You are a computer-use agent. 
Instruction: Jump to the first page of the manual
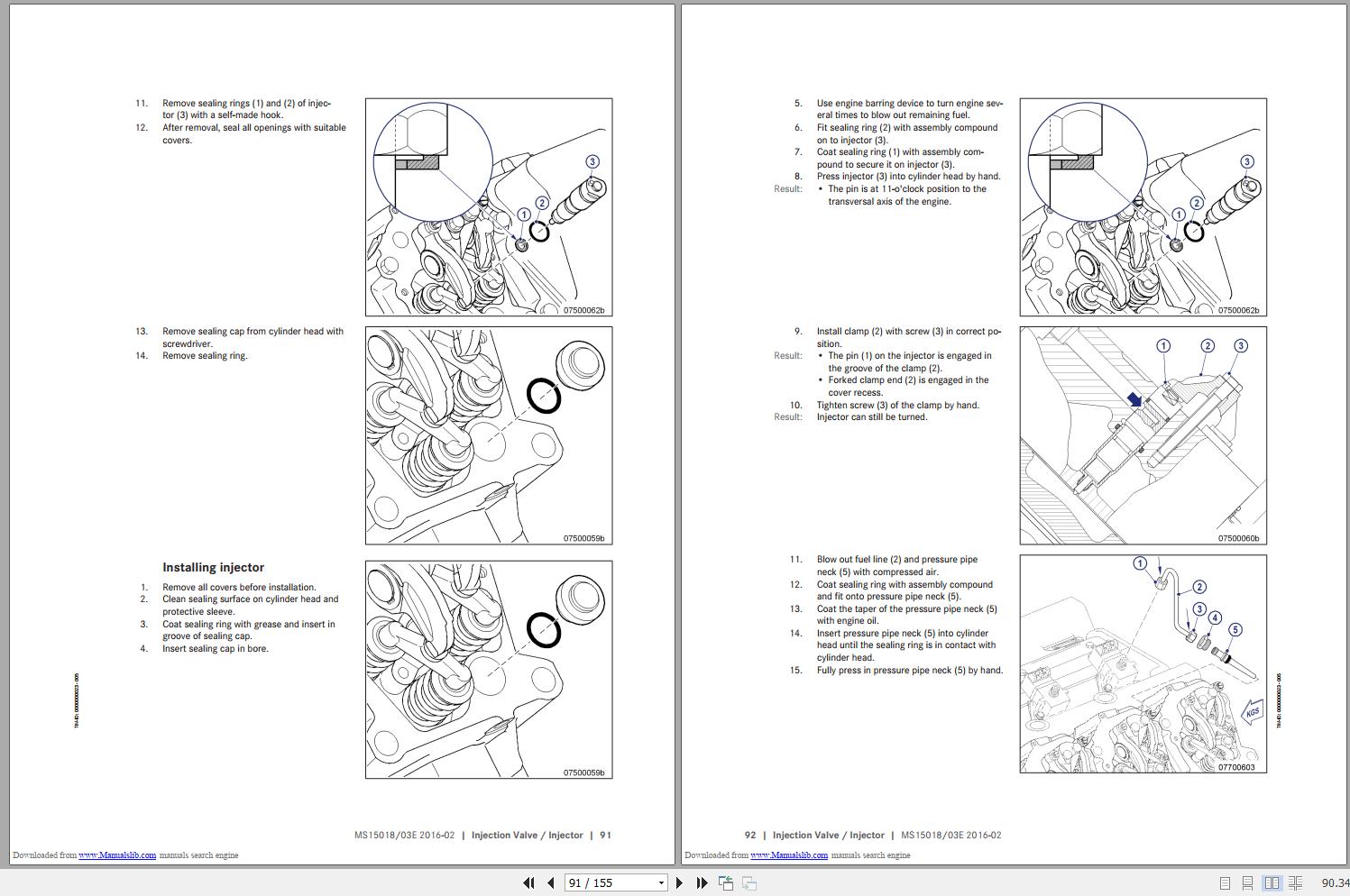click(x=529, y=882)
